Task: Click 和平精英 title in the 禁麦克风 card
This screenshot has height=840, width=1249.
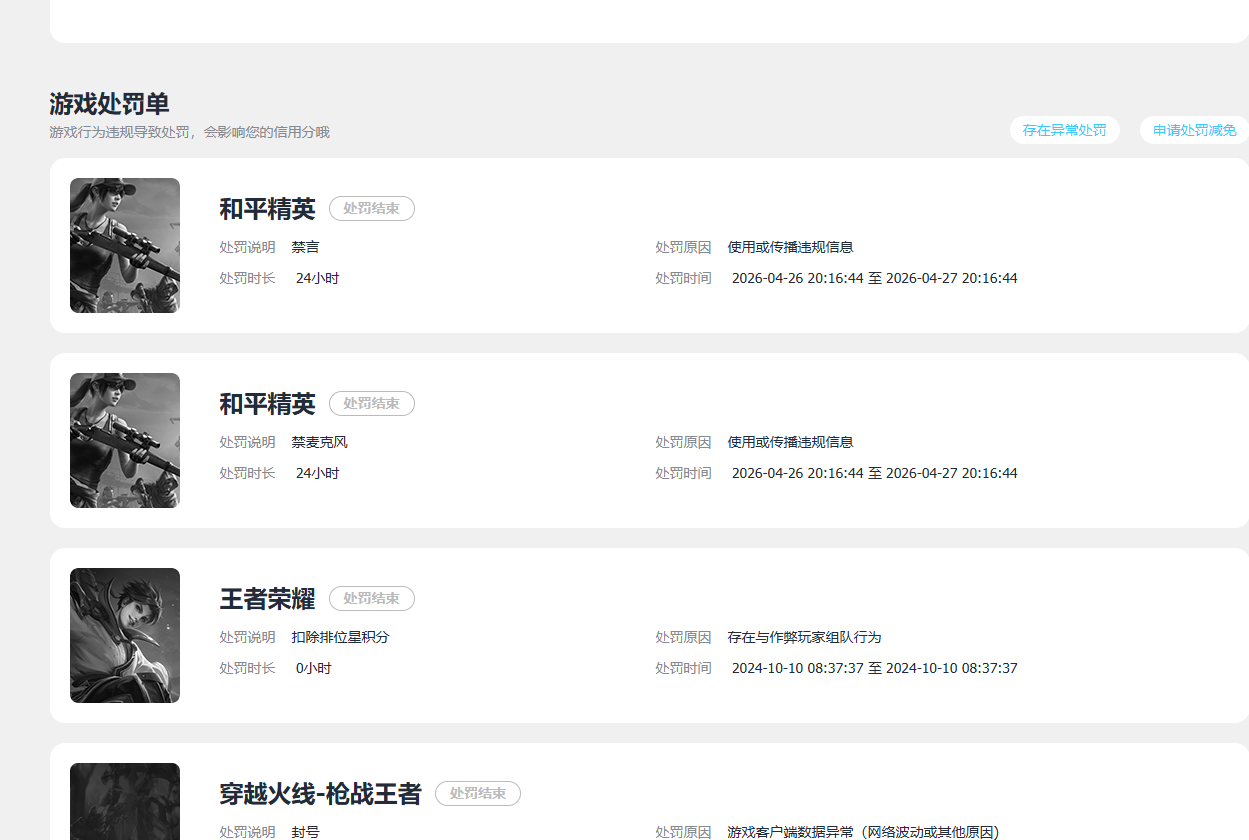Action: coord(267,404)
